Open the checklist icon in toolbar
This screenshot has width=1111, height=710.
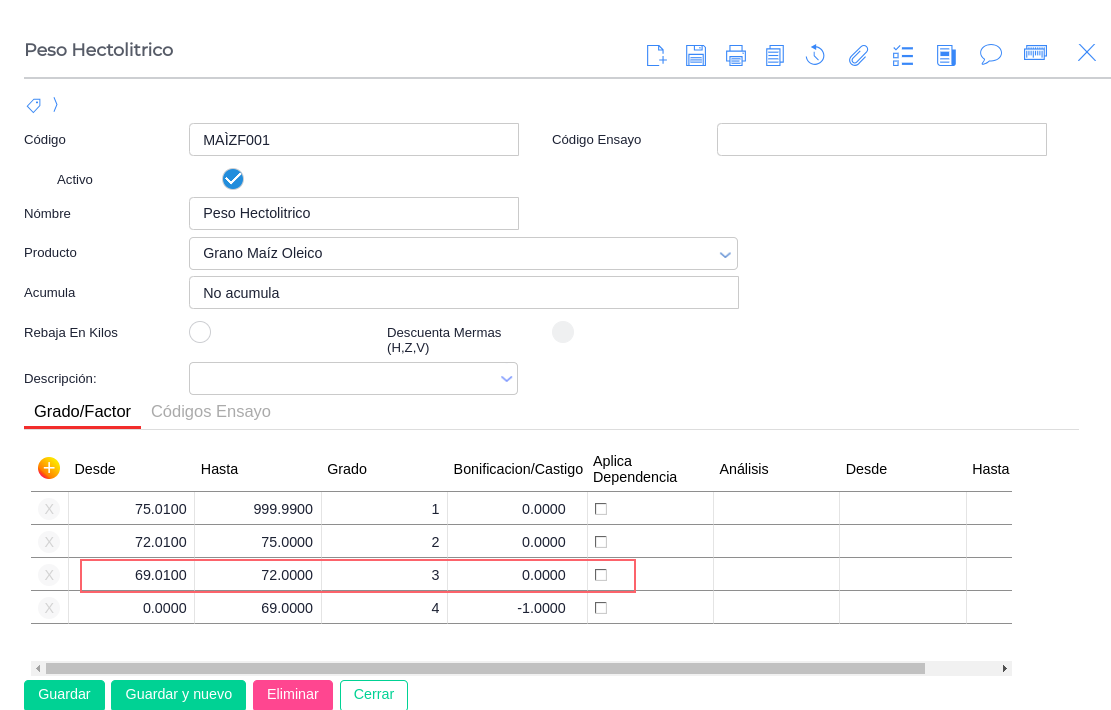click(903, 55)
